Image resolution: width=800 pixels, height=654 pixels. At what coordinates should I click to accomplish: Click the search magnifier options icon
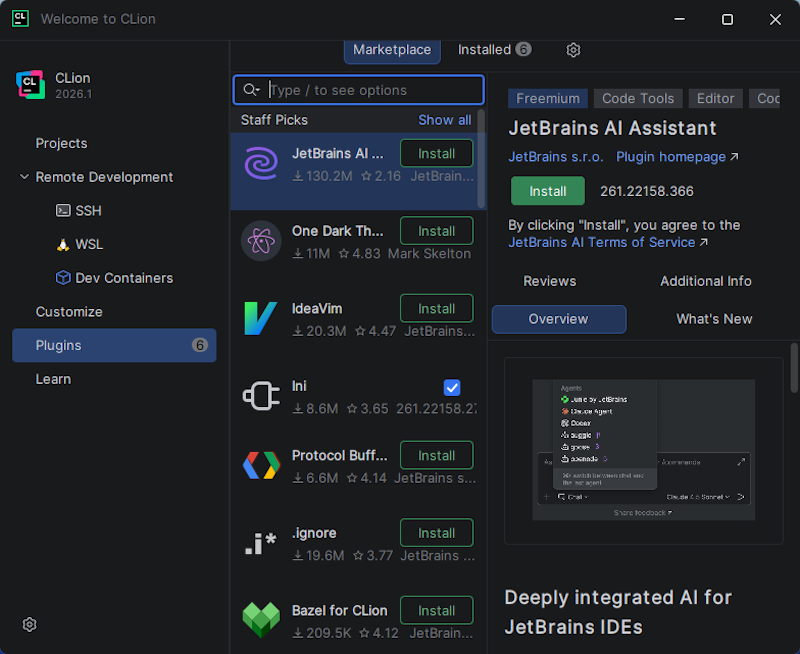click(251, 90)
